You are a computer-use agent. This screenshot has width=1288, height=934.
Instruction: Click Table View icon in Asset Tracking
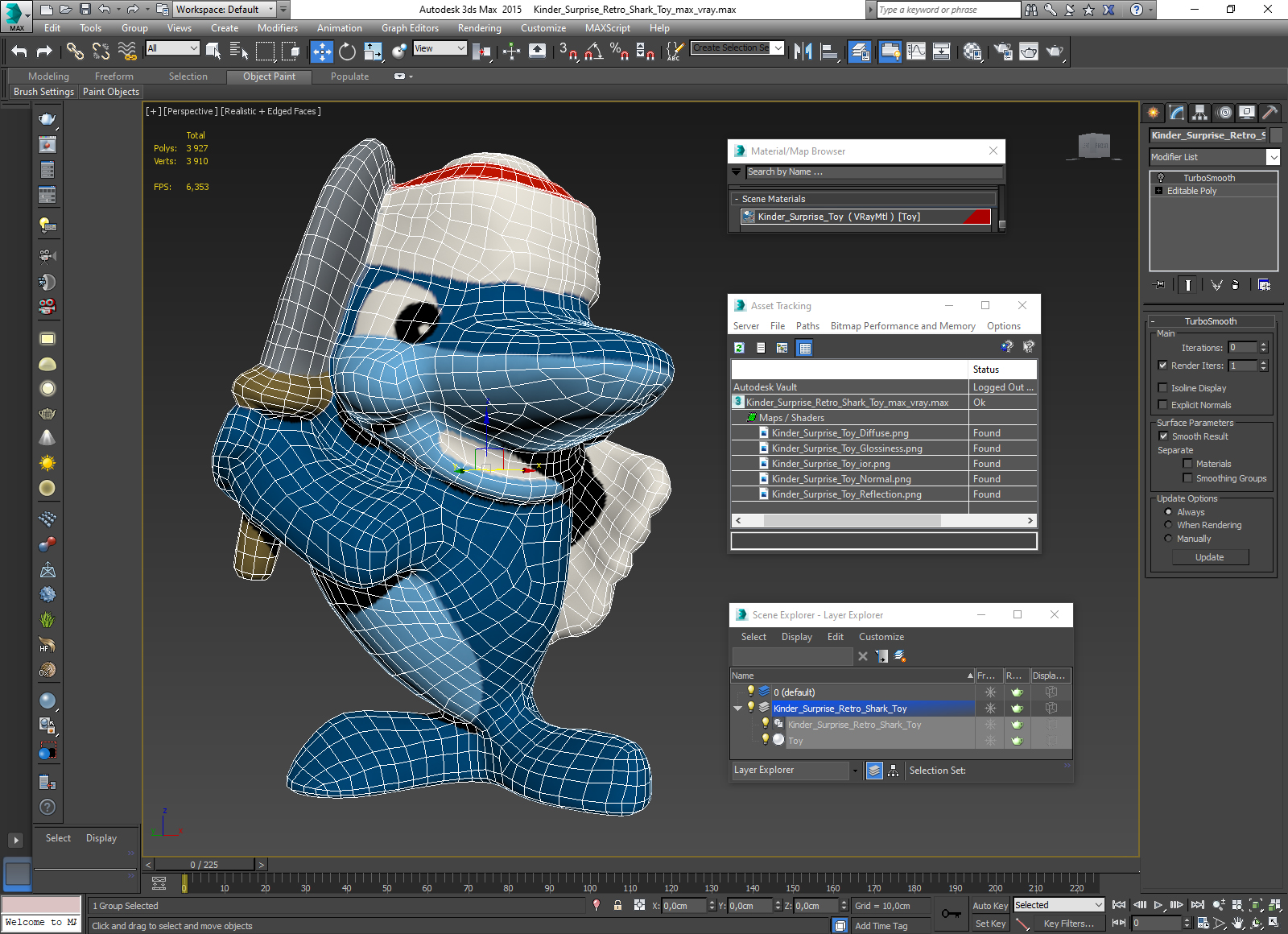(804, 348)
